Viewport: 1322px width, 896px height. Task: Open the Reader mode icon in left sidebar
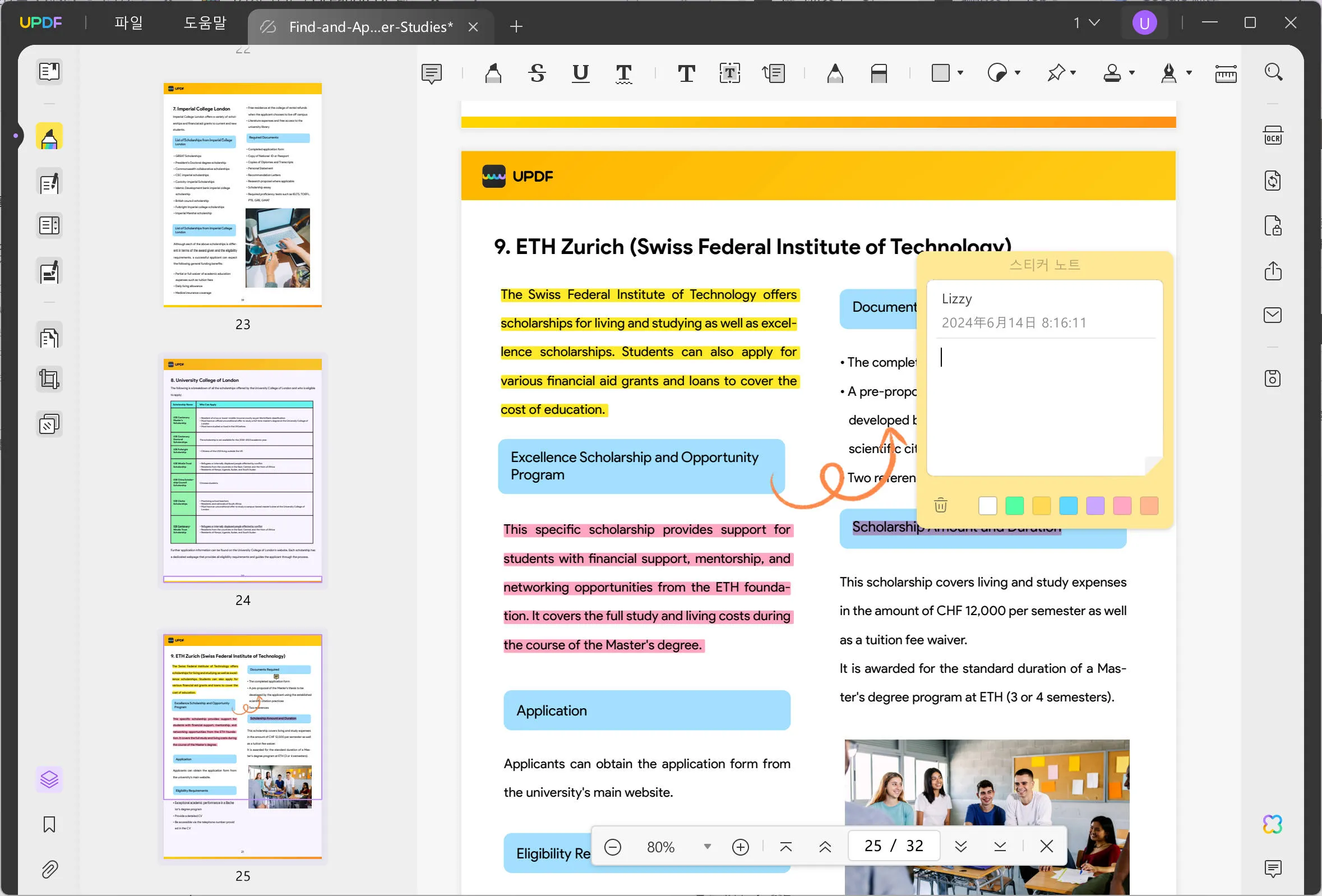pos(49,72)
